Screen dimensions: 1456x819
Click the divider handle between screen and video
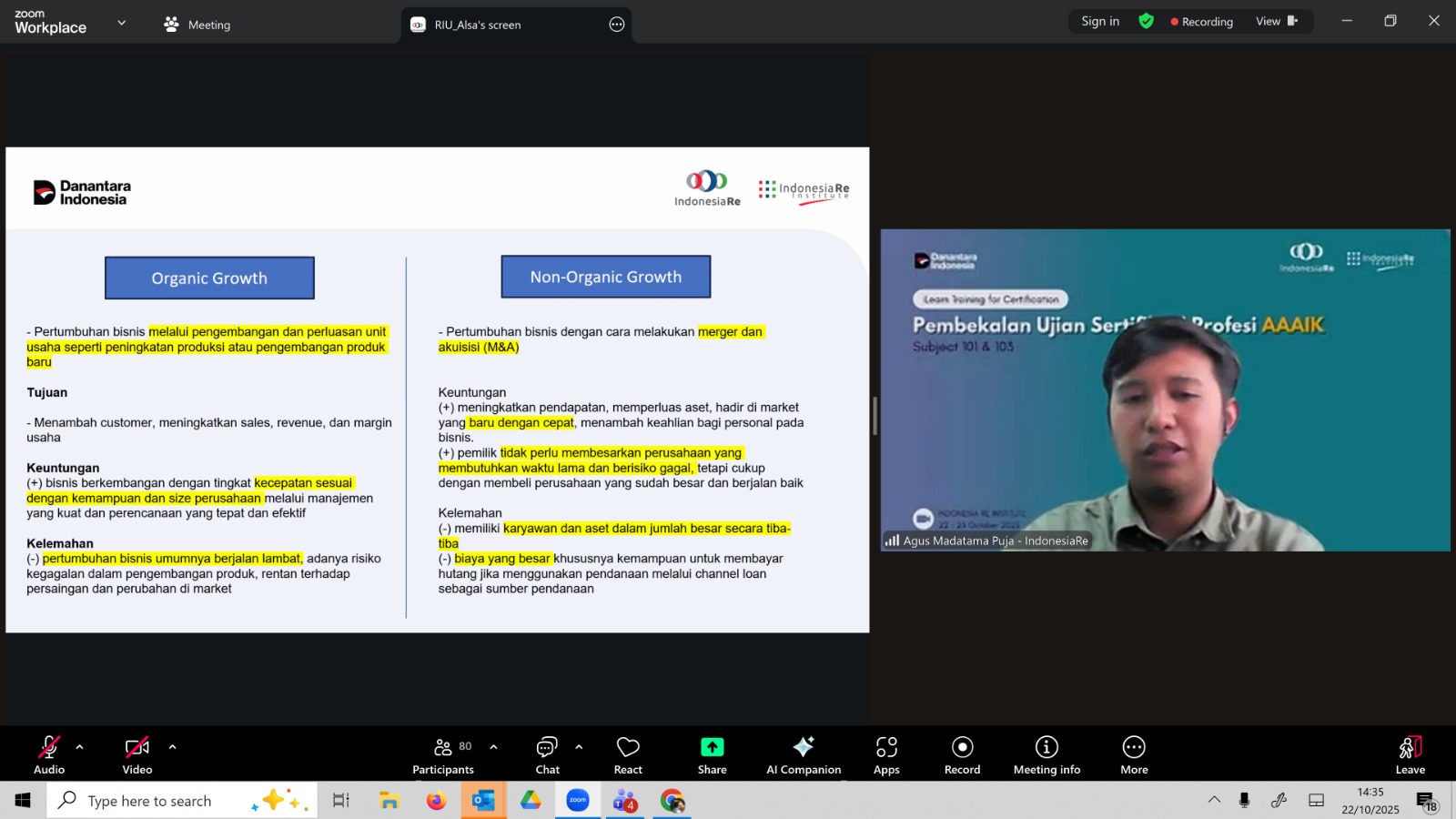coord(875,416)
